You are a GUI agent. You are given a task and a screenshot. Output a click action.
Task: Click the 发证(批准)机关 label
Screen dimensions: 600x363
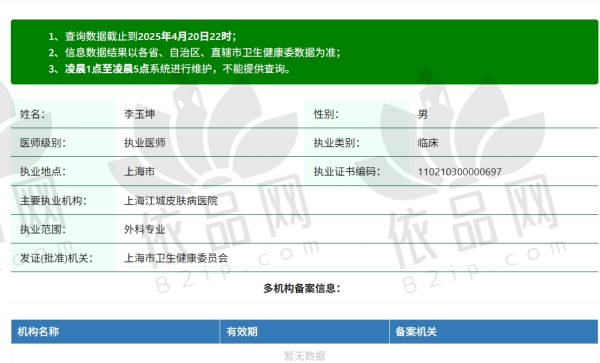(x=56, y=258)
